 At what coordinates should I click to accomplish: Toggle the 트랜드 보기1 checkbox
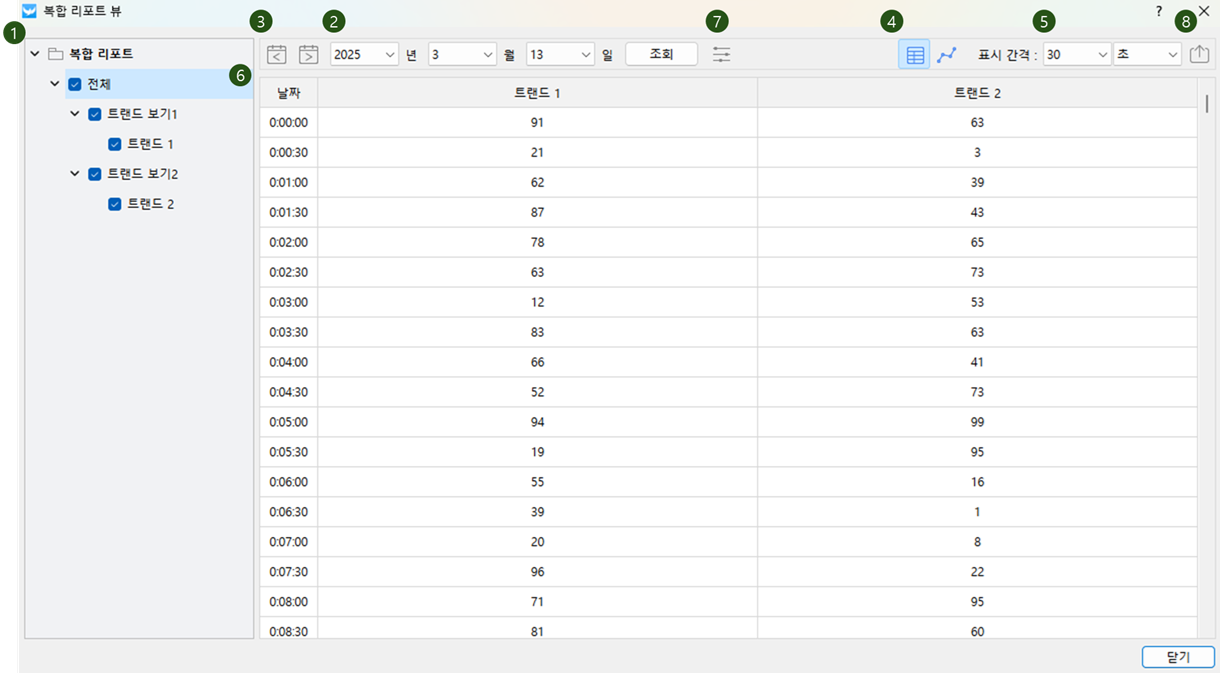click(95, 114)
